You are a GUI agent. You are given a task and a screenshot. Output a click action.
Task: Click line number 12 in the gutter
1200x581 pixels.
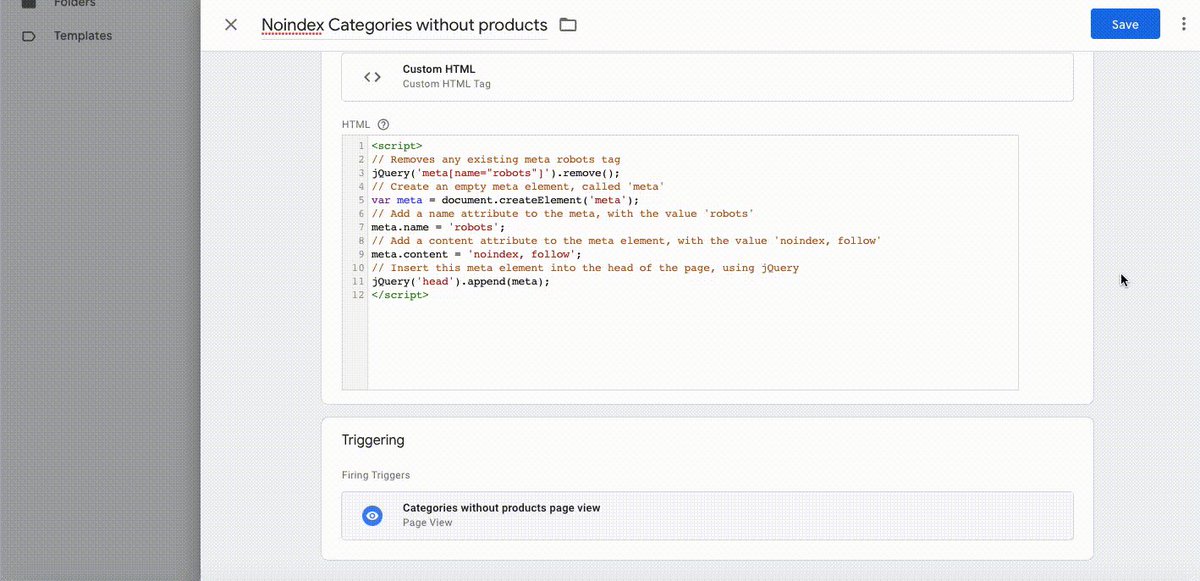pyautogui.click(x=357, y=295)
